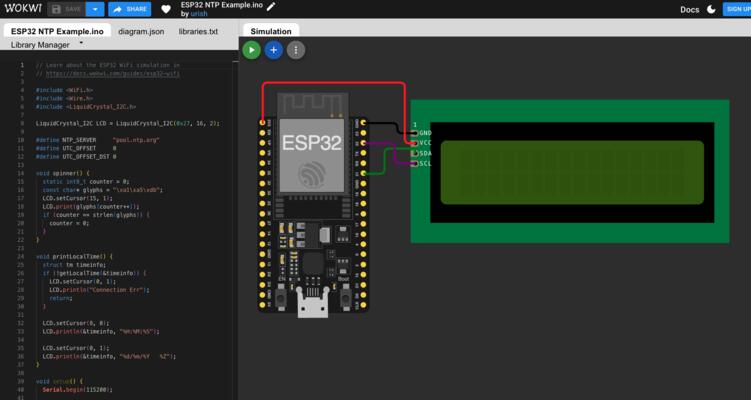The width and height of the screenshot is (751, 400).
Task: Open the Library Manager tab
Action: click(x=40, y=45)
